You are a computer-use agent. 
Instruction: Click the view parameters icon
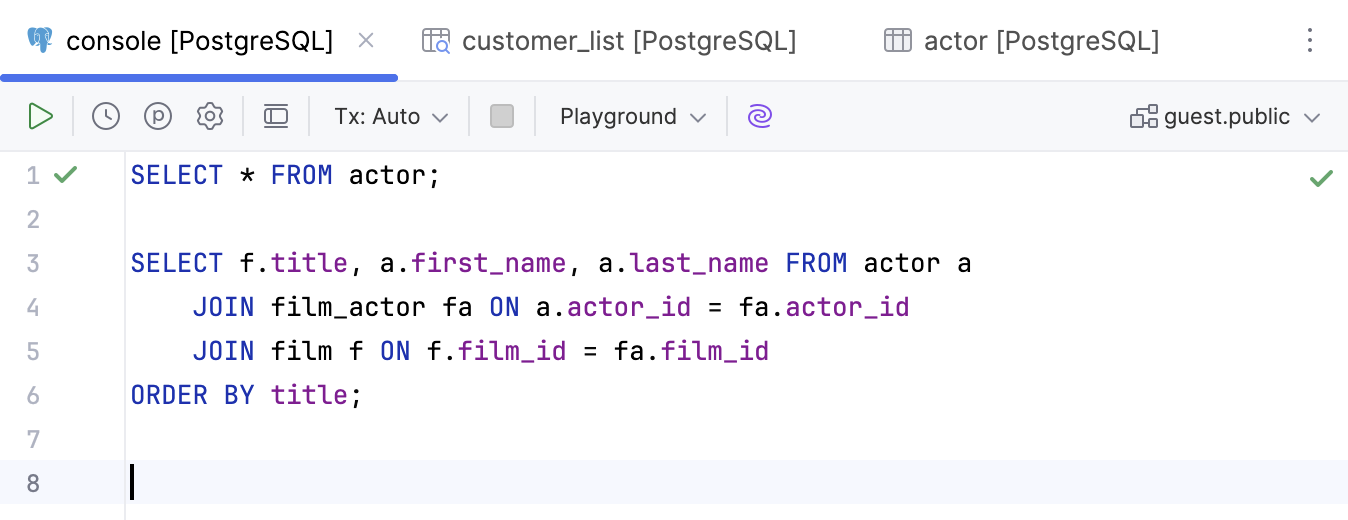tap(158, 117)
